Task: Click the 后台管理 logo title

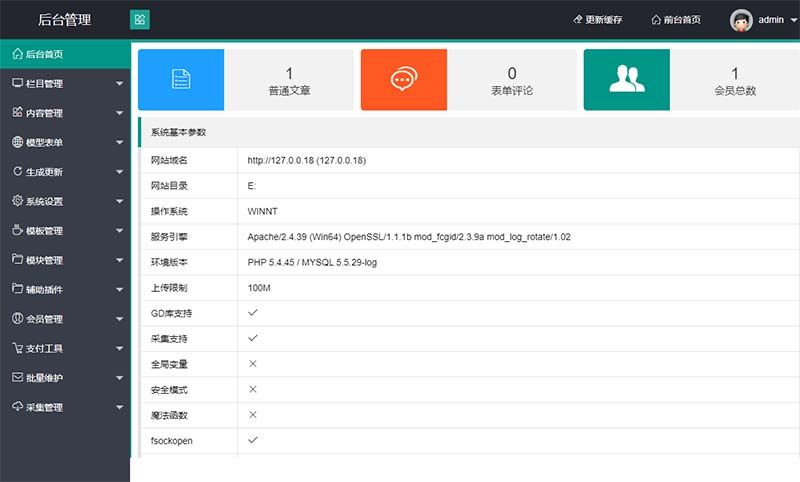Action: click(x=64, y=20)
